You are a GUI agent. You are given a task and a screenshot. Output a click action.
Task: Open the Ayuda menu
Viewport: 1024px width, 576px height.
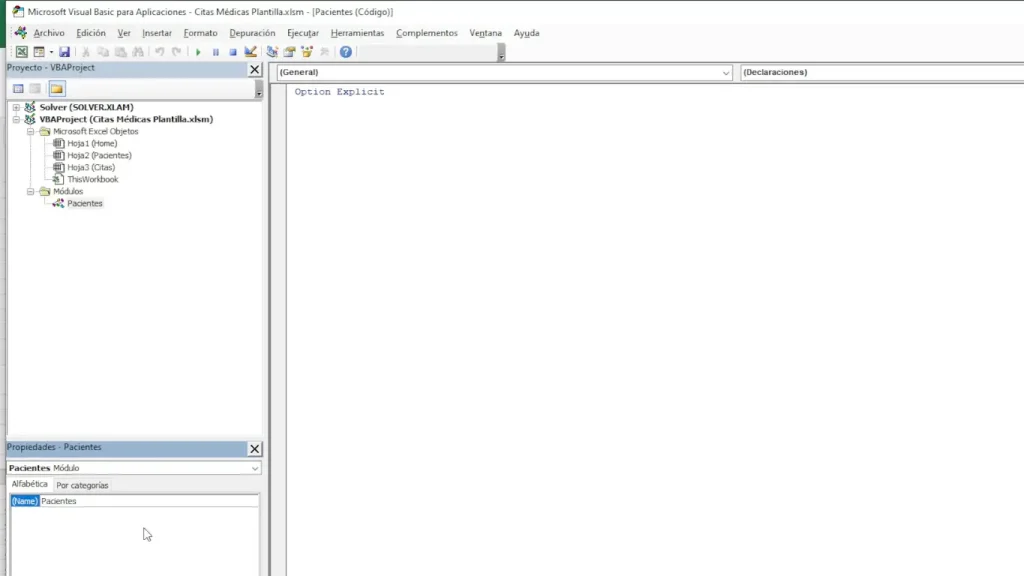[526, 33]
